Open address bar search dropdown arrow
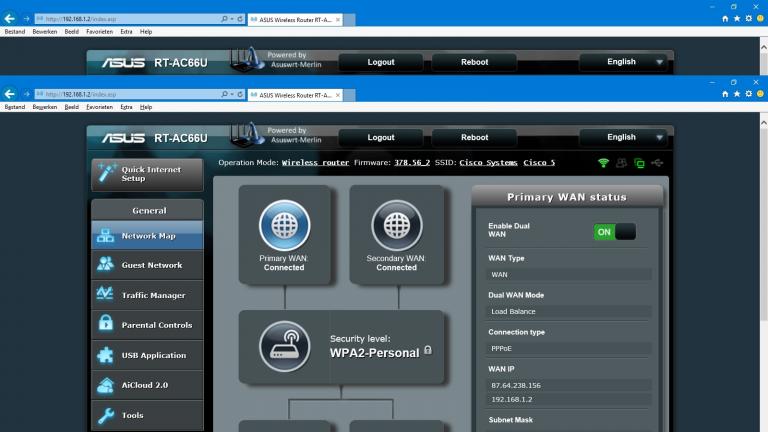The width and height of the screenshot is (768, 432). pos(231,94)
